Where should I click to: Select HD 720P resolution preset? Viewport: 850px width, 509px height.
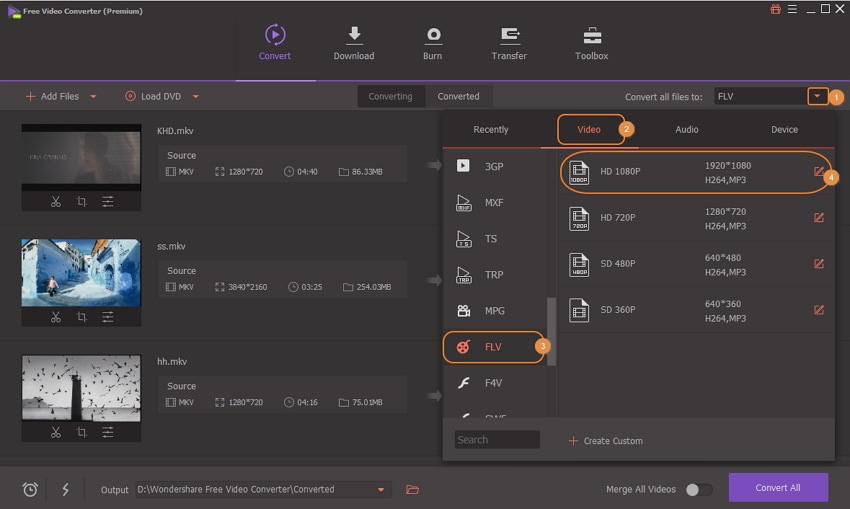[x=696, y=218]
